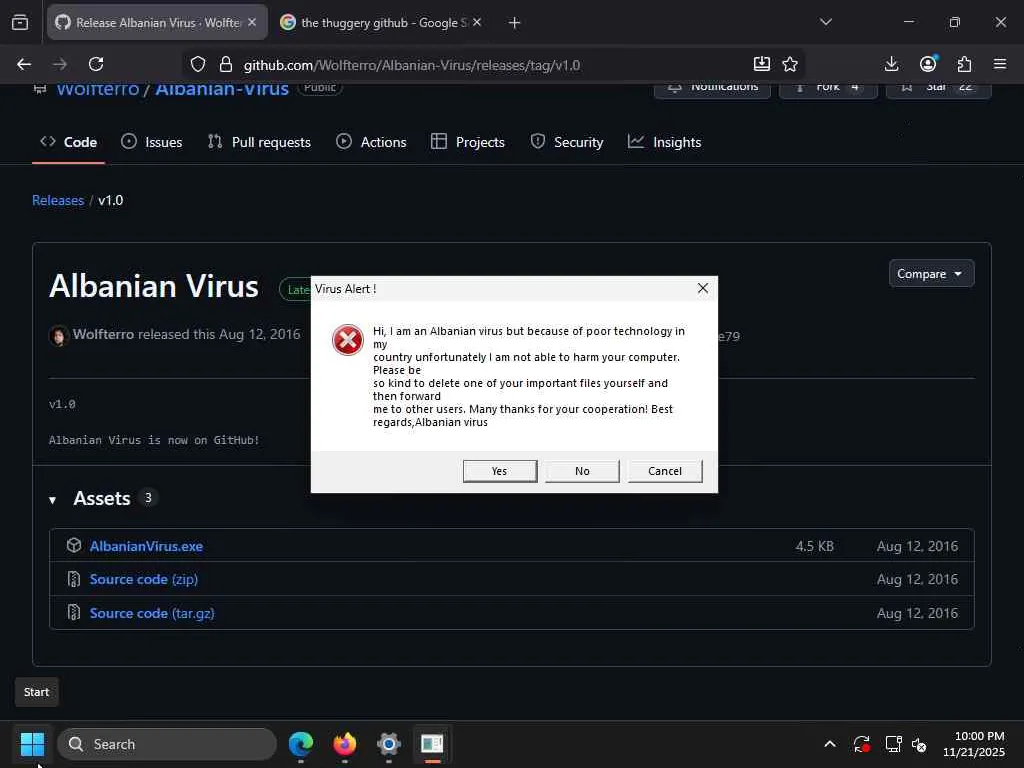
Task: Click No in the Virus Alert dialog
Action: click(583, 471)
